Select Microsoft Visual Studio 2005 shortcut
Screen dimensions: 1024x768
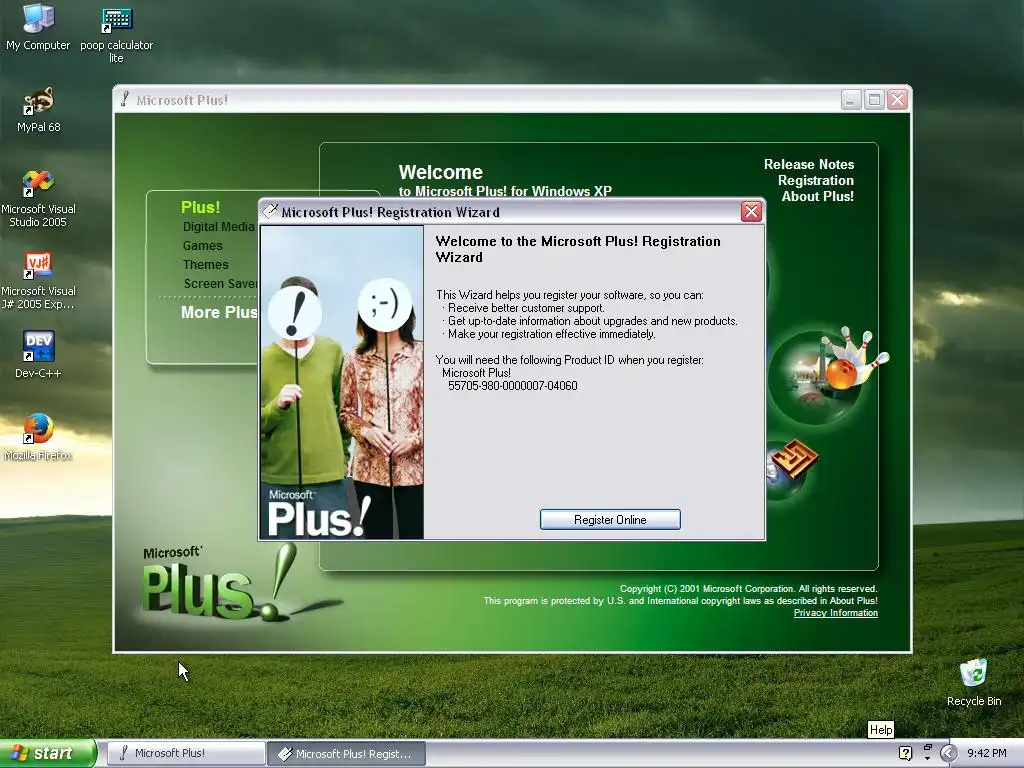click(x=39, y=199)
